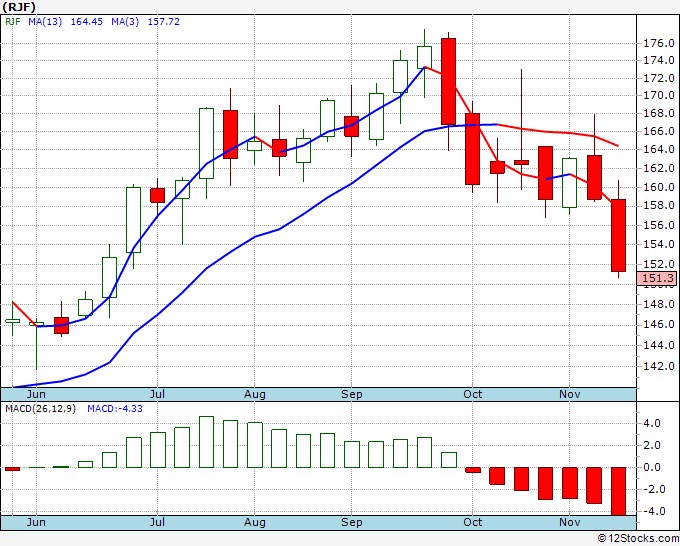Select the 162.0 price axis label
The width and height of the screenshot is (680, 546).
658,168
